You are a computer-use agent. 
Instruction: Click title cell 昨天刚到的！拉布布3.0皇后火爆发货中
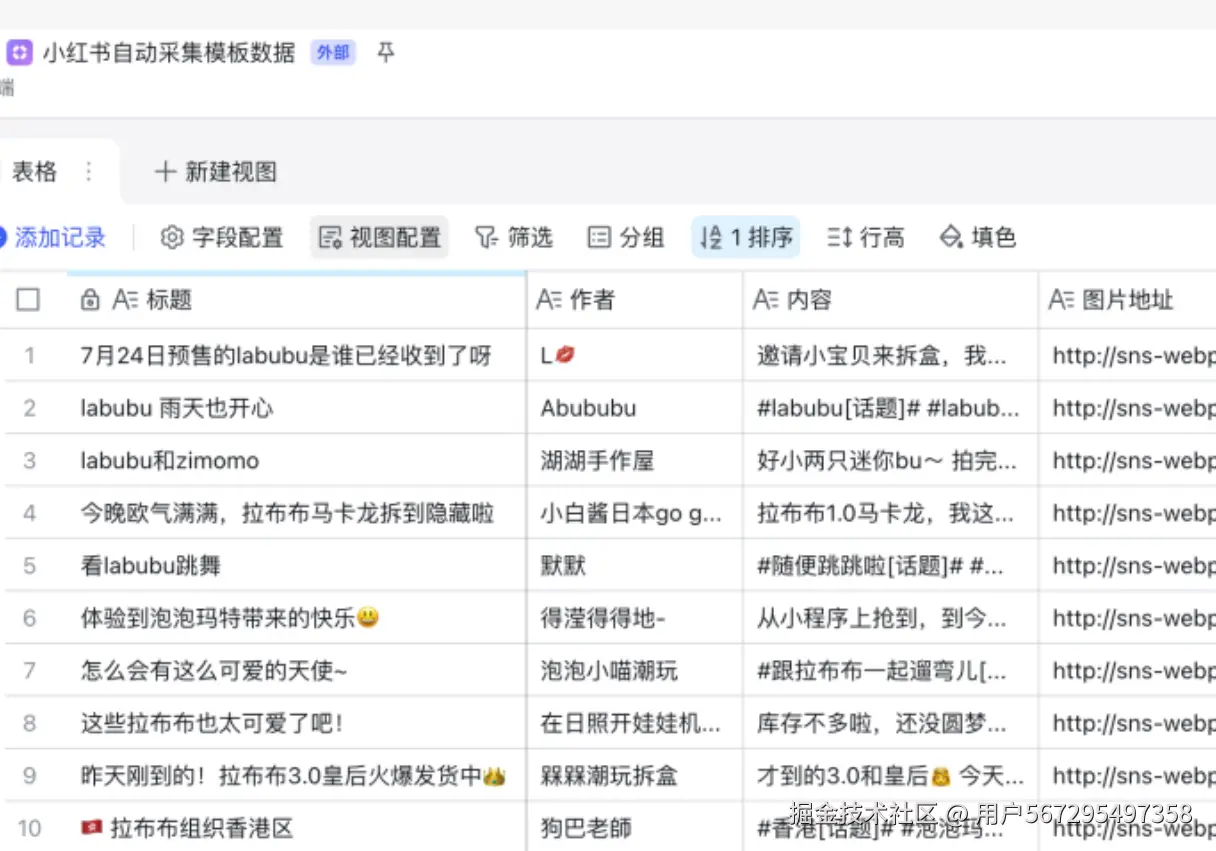click(295, 776)
